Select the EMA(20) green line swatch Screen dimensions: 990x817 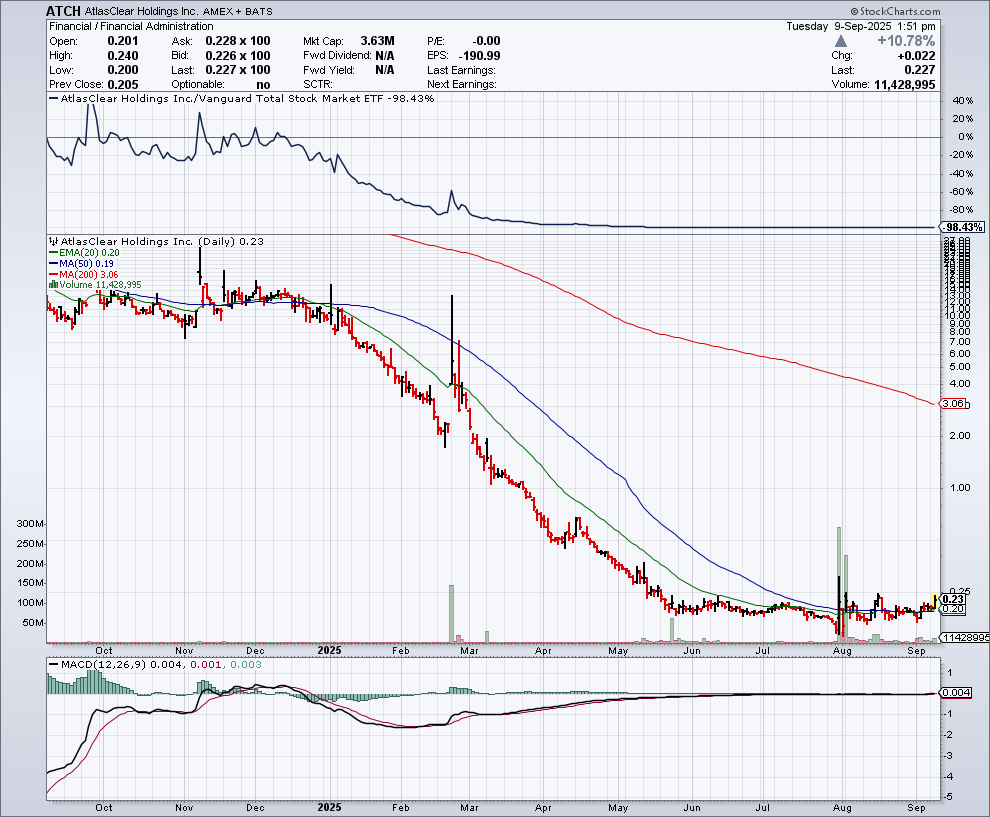[x=52, y=253]
